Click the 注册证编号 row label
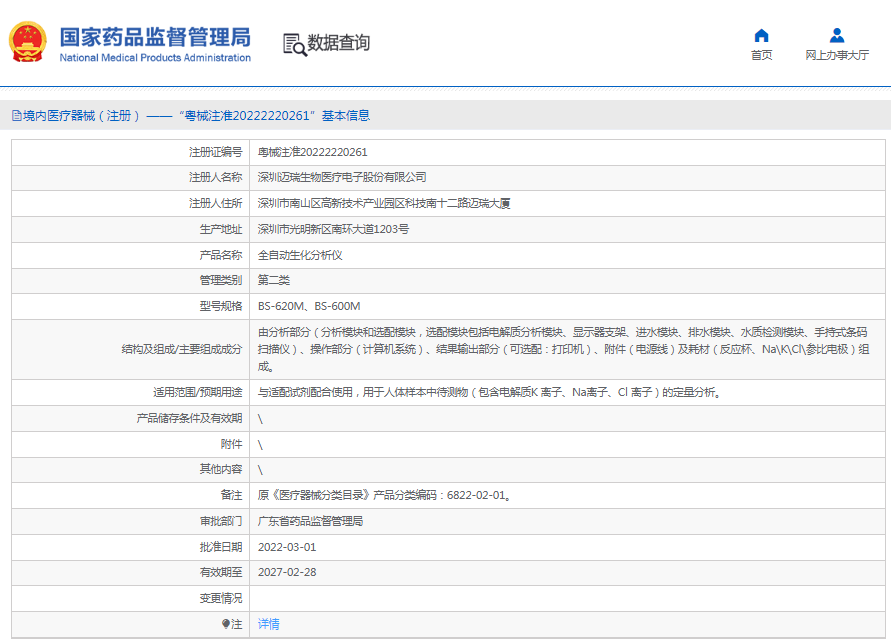The height and width of the screenshot is (643, 891). [215, 152]
